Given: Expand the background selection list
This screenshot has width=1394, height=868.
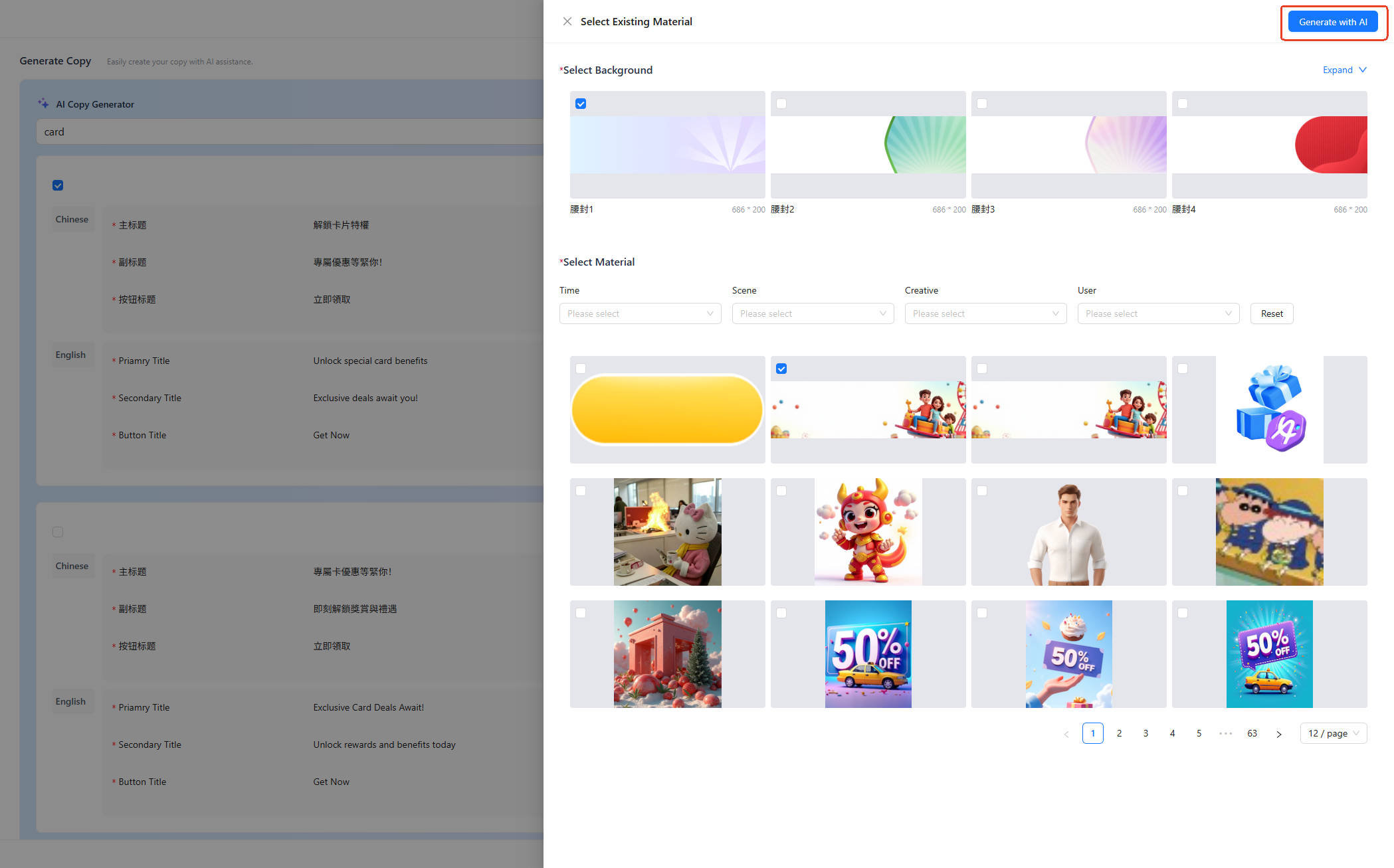Looking at the screenshot, I should point(1344,70).
